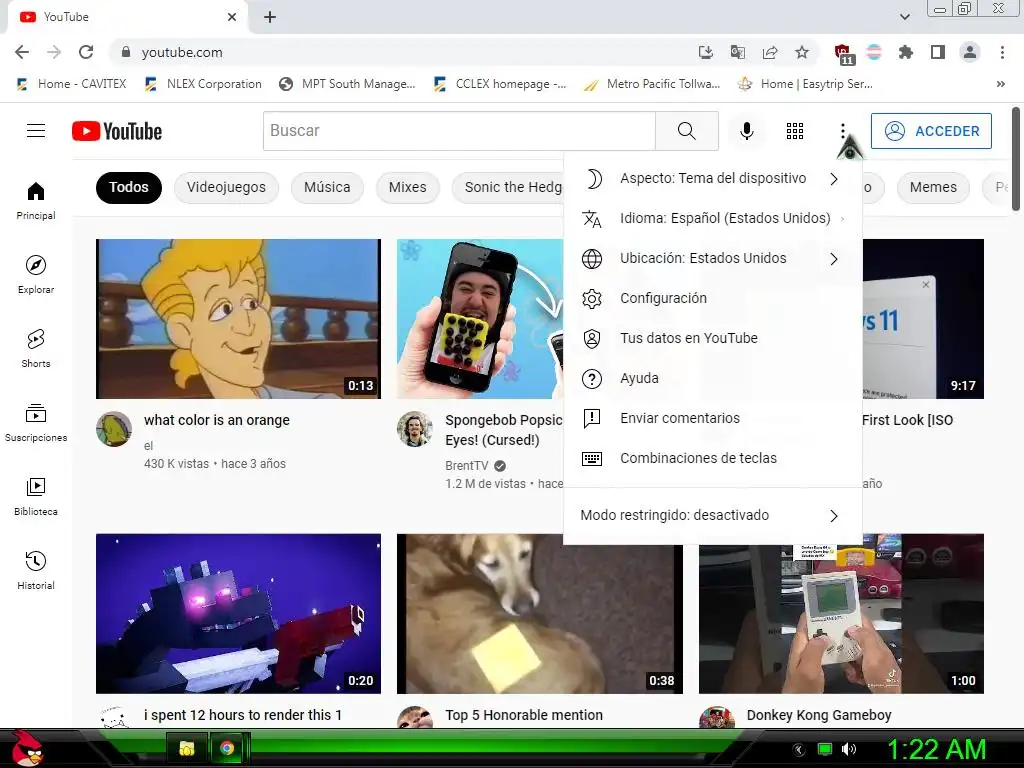Click the translate page icon
This screenshot has height=768, width=1024.
point(738,52)
